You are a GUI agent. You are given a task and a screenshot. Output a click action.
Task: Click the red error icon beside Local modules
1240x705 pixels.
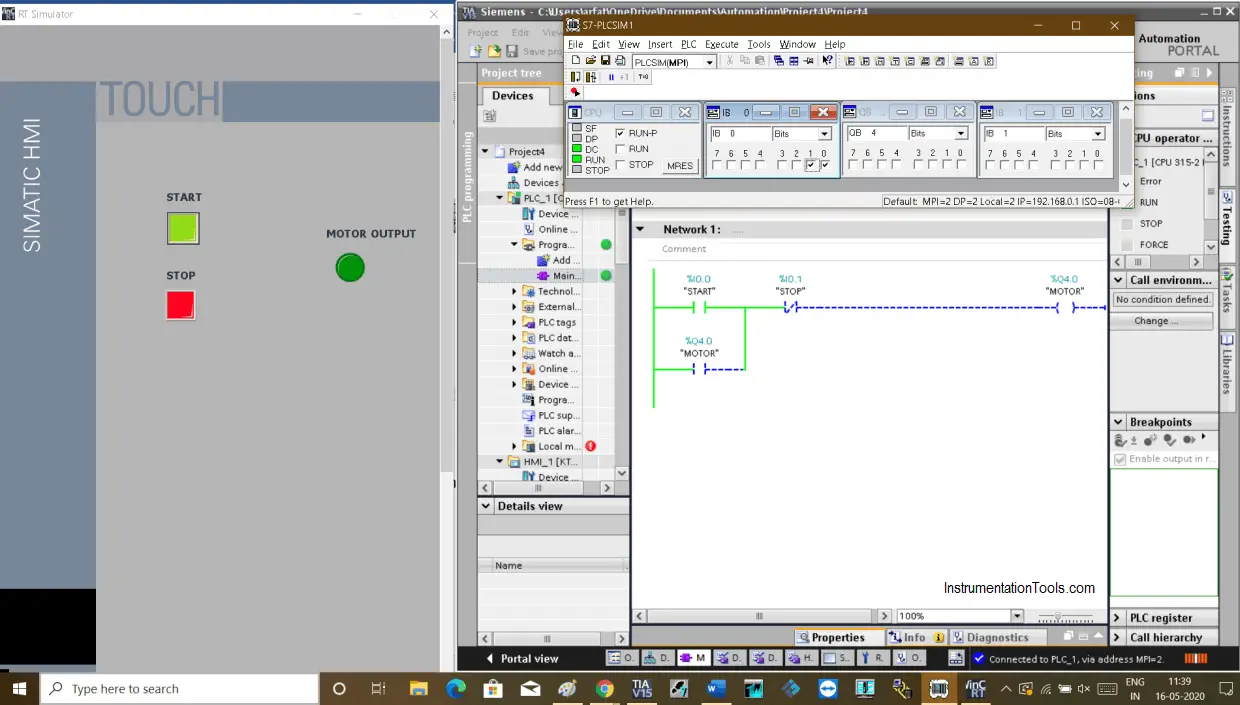tap(590, 446)
